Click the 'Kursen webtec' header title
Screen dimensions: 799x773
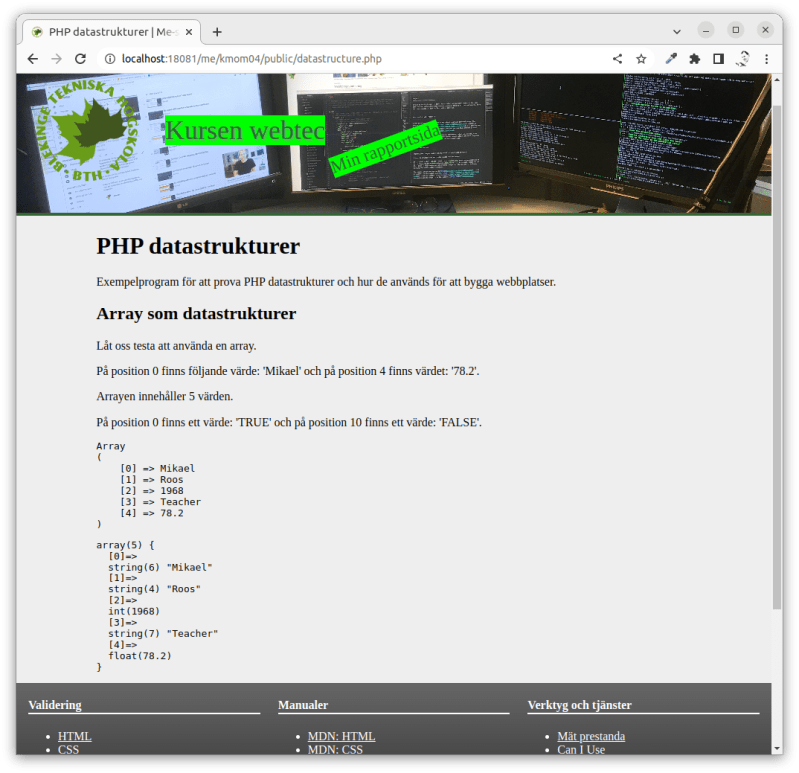click(x=245, y=130)
